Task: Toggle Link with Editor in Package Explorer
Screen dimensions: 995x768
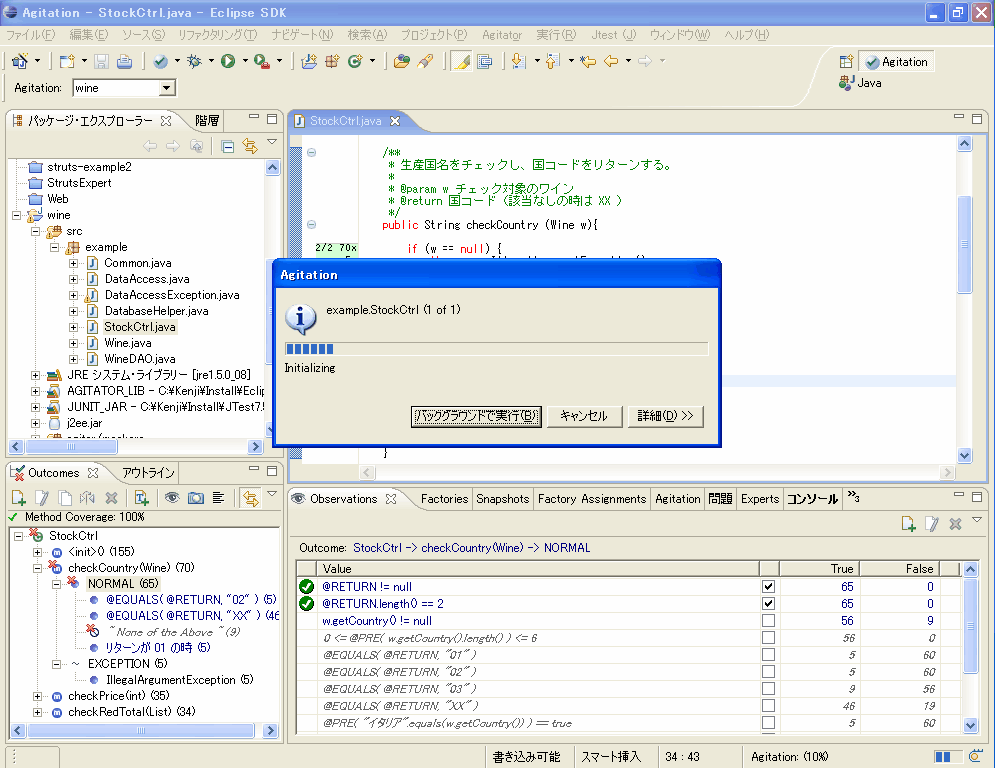Action: [250, 147]
